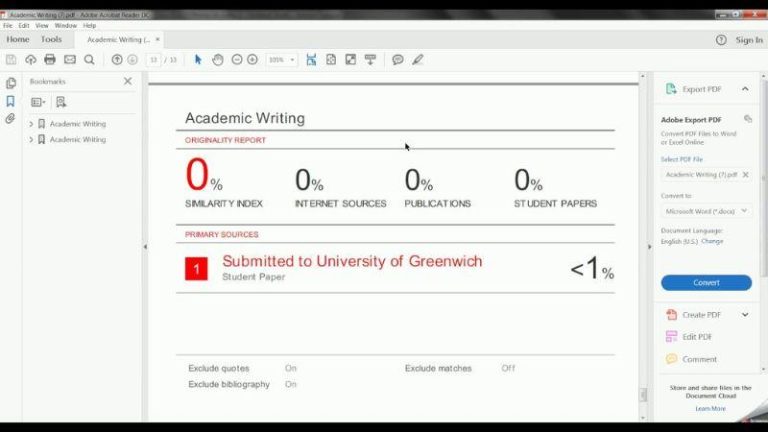Activate the hand pan tool
The height and width of the screenshot is (432, 768).
[218, 60]
